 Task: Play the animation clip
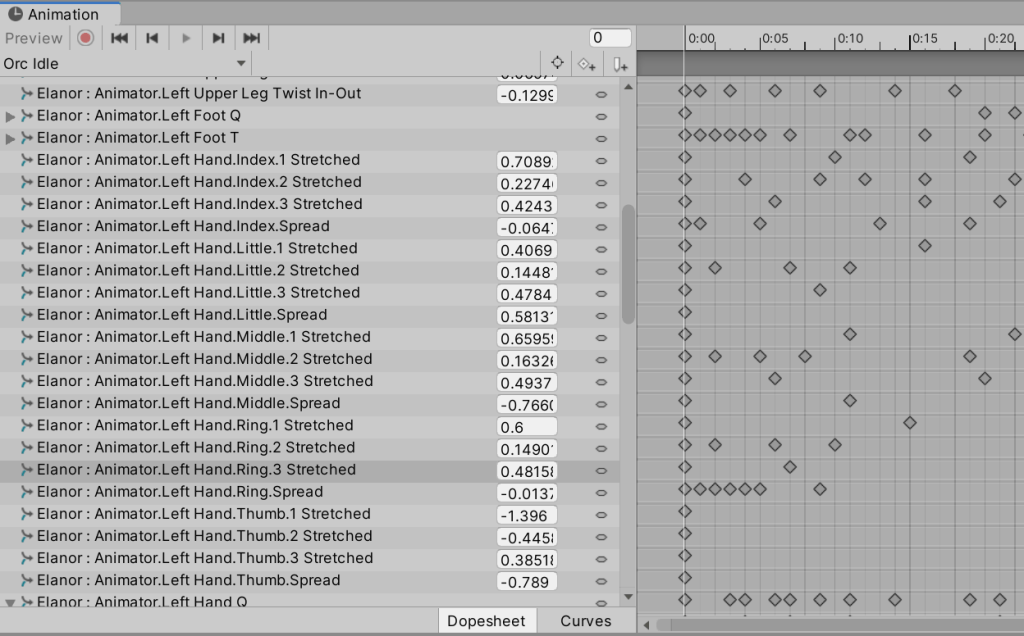185,38
